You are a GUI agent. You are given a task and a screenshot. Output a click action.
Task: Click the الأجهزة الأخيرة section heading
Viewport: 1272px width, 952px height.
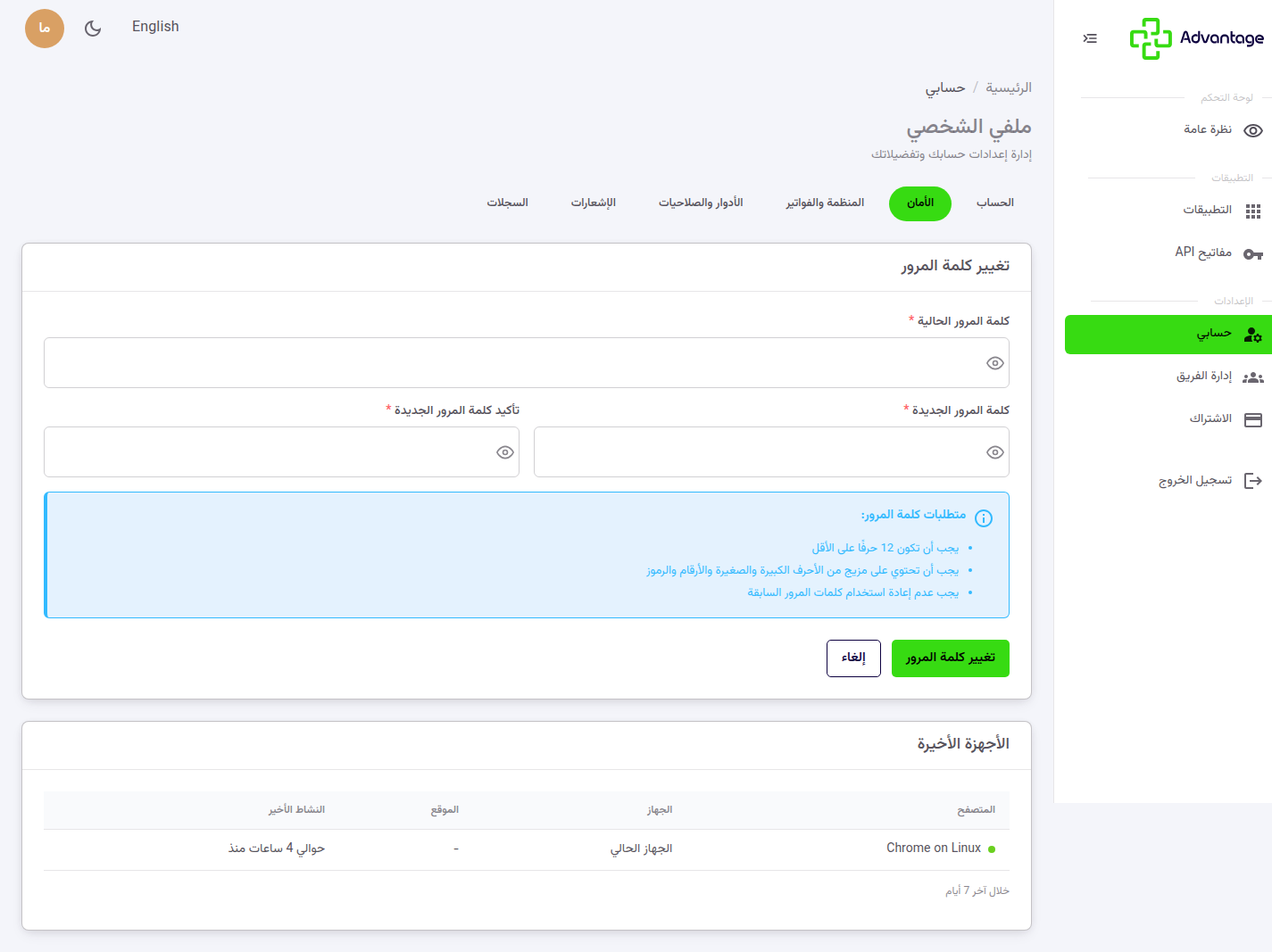[963, 744]
